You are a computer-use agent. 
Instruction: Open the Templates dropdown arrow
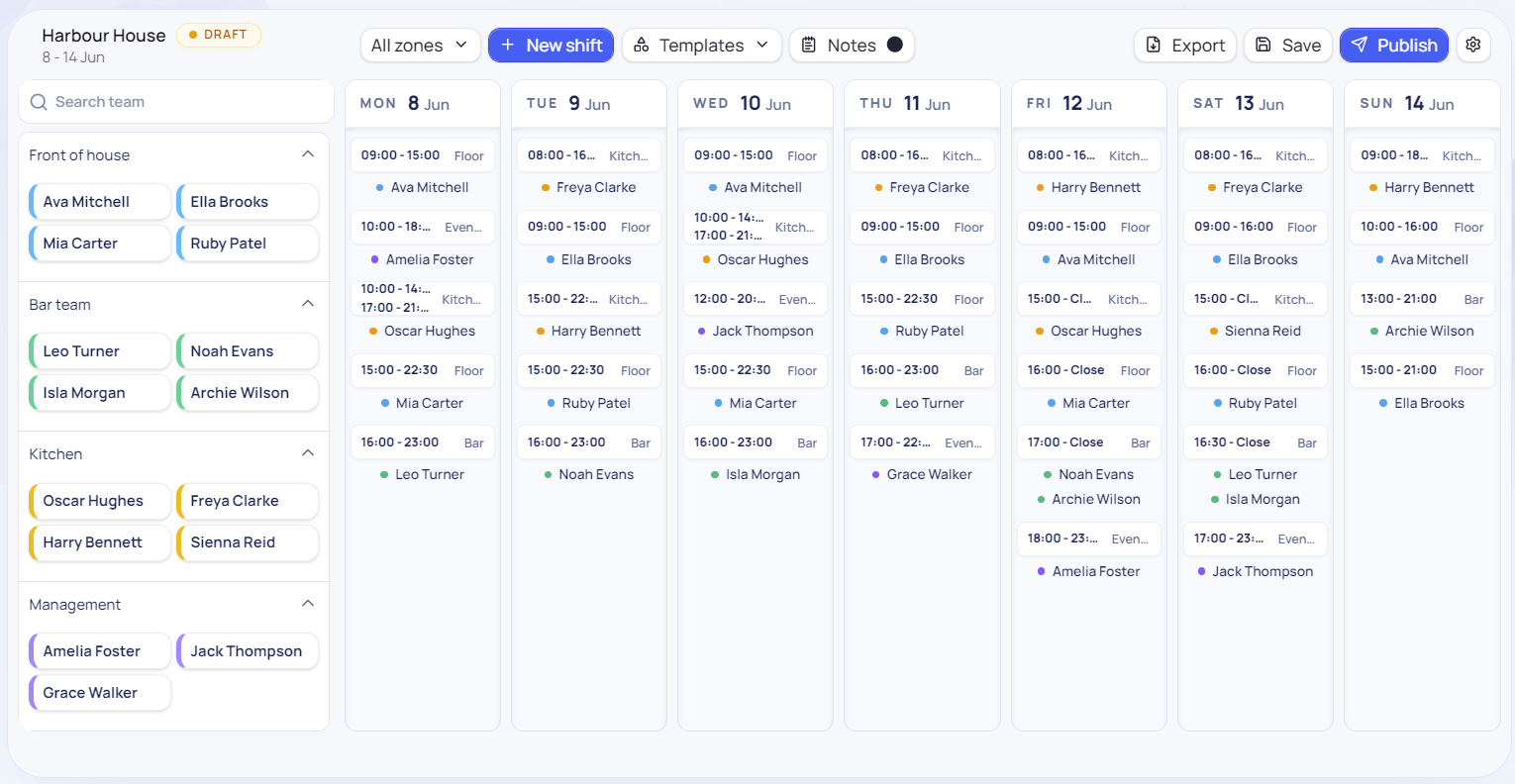coord(762,45)
